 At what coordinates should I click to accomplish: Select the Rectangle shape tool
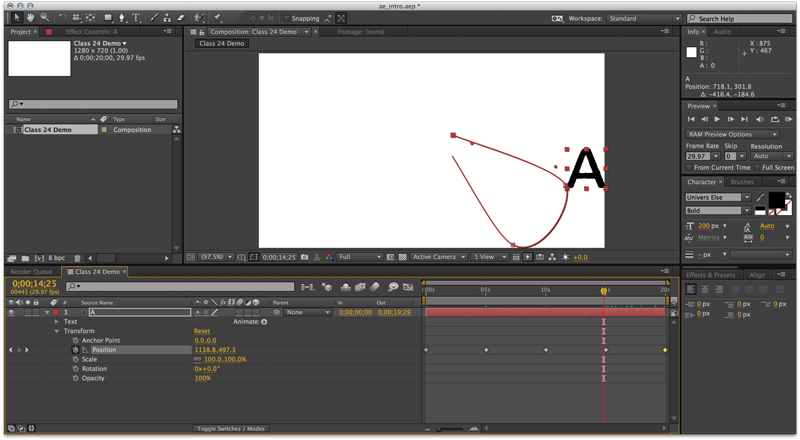108,18
